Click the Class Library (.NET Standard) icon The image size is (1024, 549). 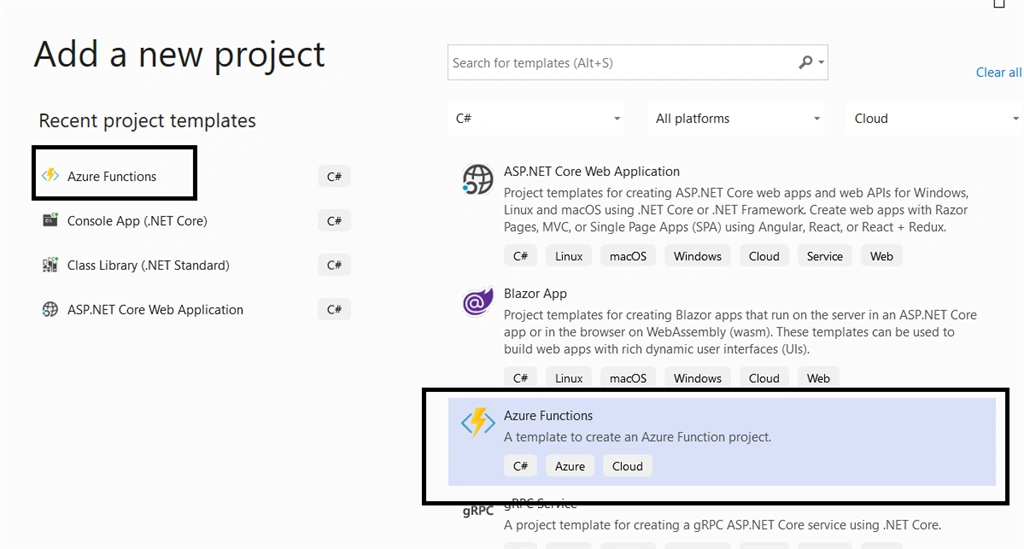(50, 264)
